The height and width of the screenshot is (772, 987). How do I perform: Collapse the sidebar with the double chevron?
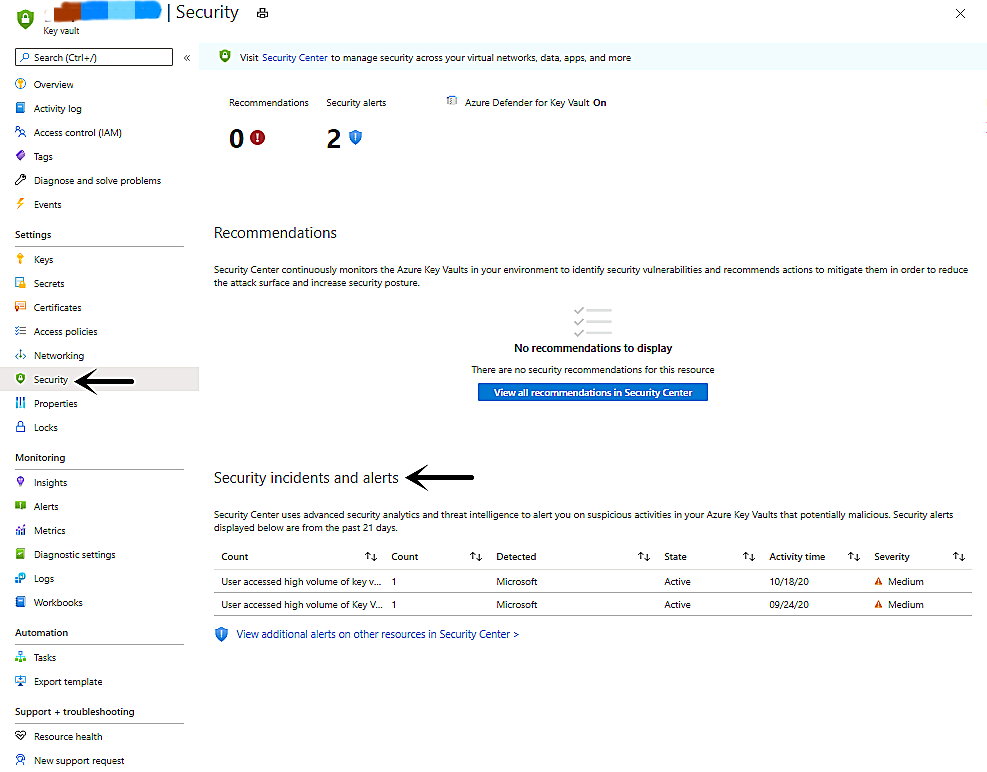[187, 58]
